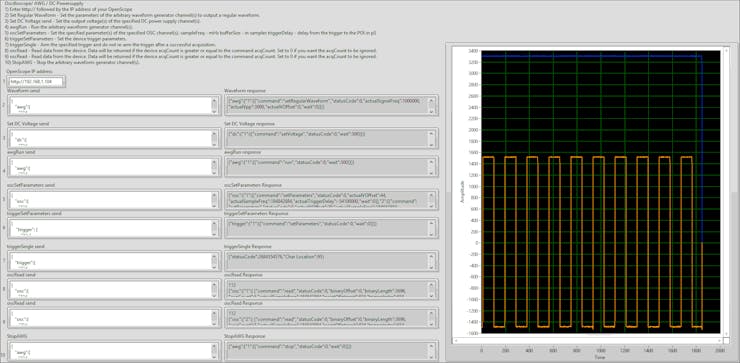This screenshot has width=740, height=363.
Task: Click inside the Waveform send text box
Action: coord(108,106)
